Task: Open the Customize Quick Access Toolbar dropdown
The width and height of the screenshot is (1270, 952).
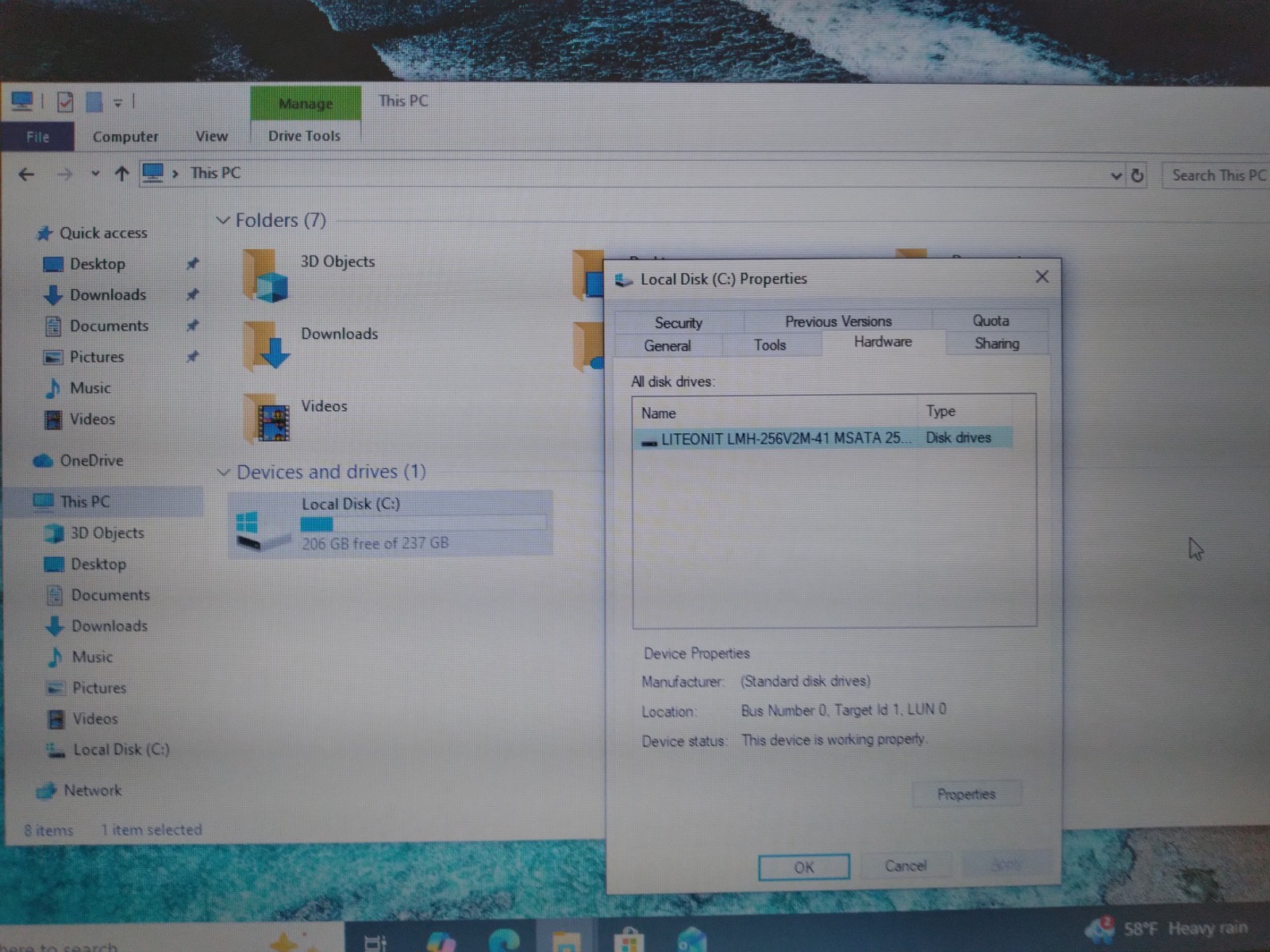Action: click(117, 102)
